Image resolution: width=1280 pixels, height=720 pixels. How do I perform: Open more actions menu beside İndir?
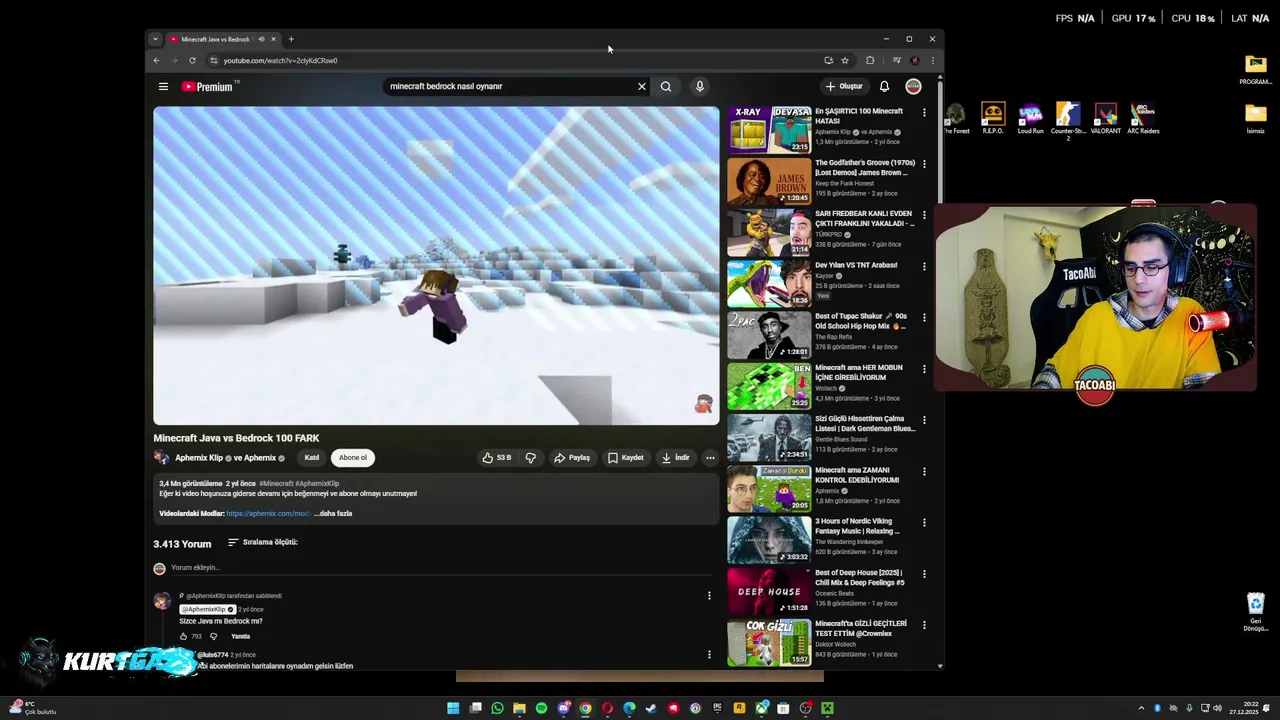point(710,458)
